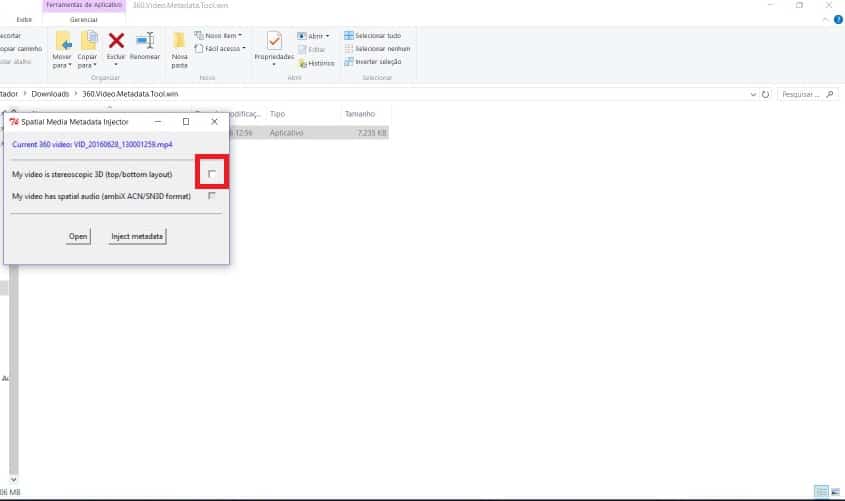Open the blue help icon
Viewport: 845px width, 501px height.
click(838, 19)
